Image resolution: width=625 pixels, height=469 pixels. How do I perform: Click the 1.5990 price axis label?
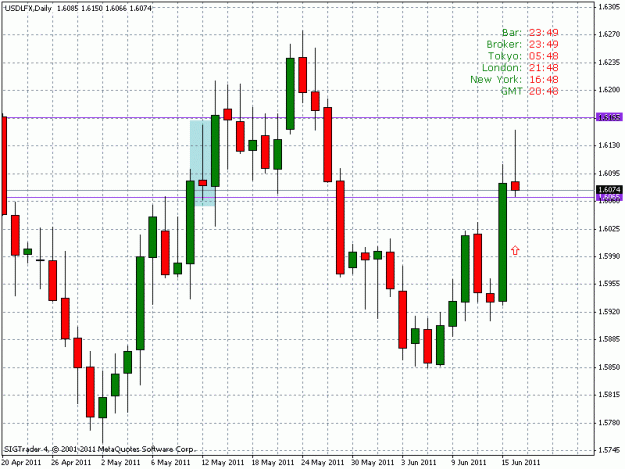tap(609, 256)
